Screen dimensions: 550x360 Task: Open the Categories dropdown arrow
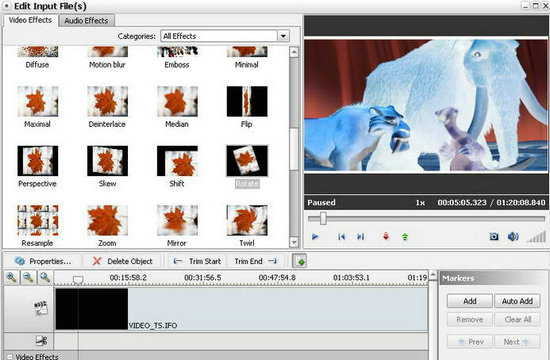[283, 36]
